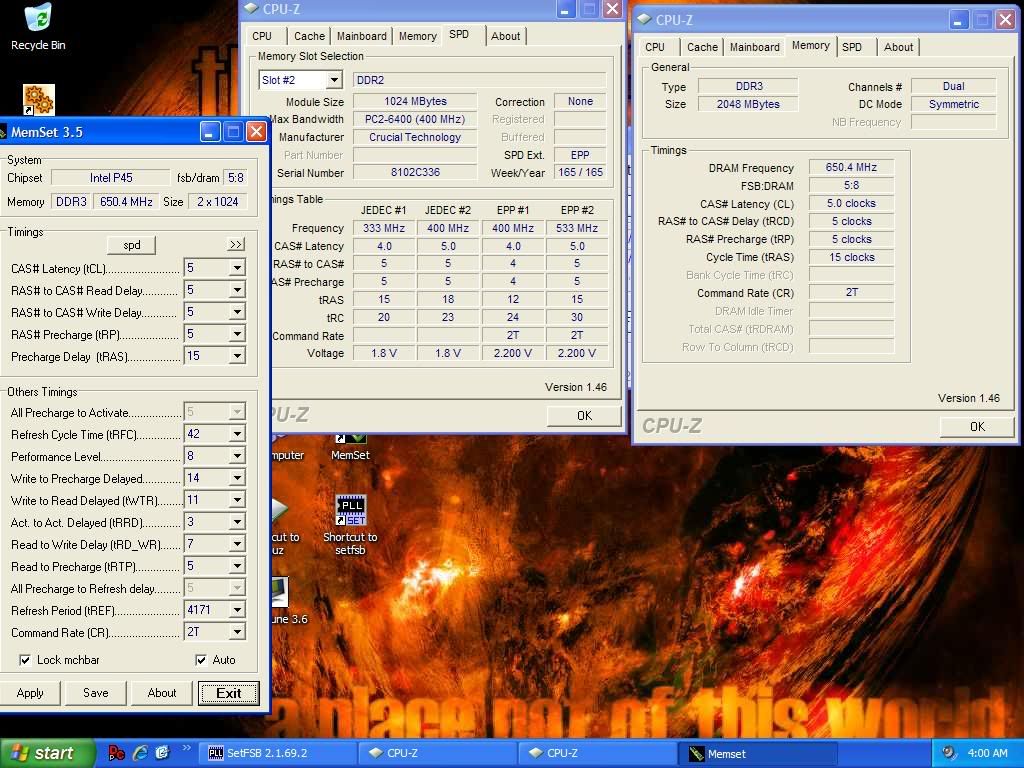Open the About button in MemSet

coord(162,693)
